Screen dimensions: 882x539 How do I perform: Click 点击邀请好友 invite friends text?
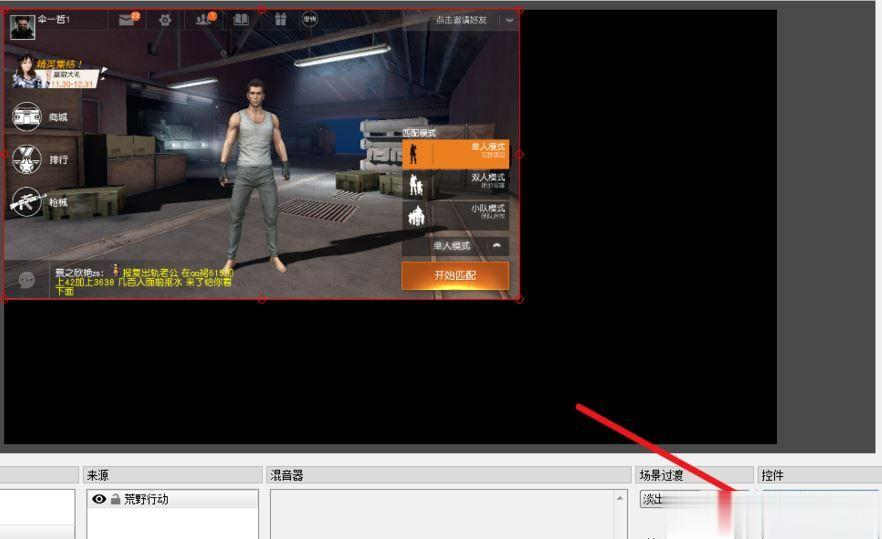pyautogui.click(x=461, y=20)
